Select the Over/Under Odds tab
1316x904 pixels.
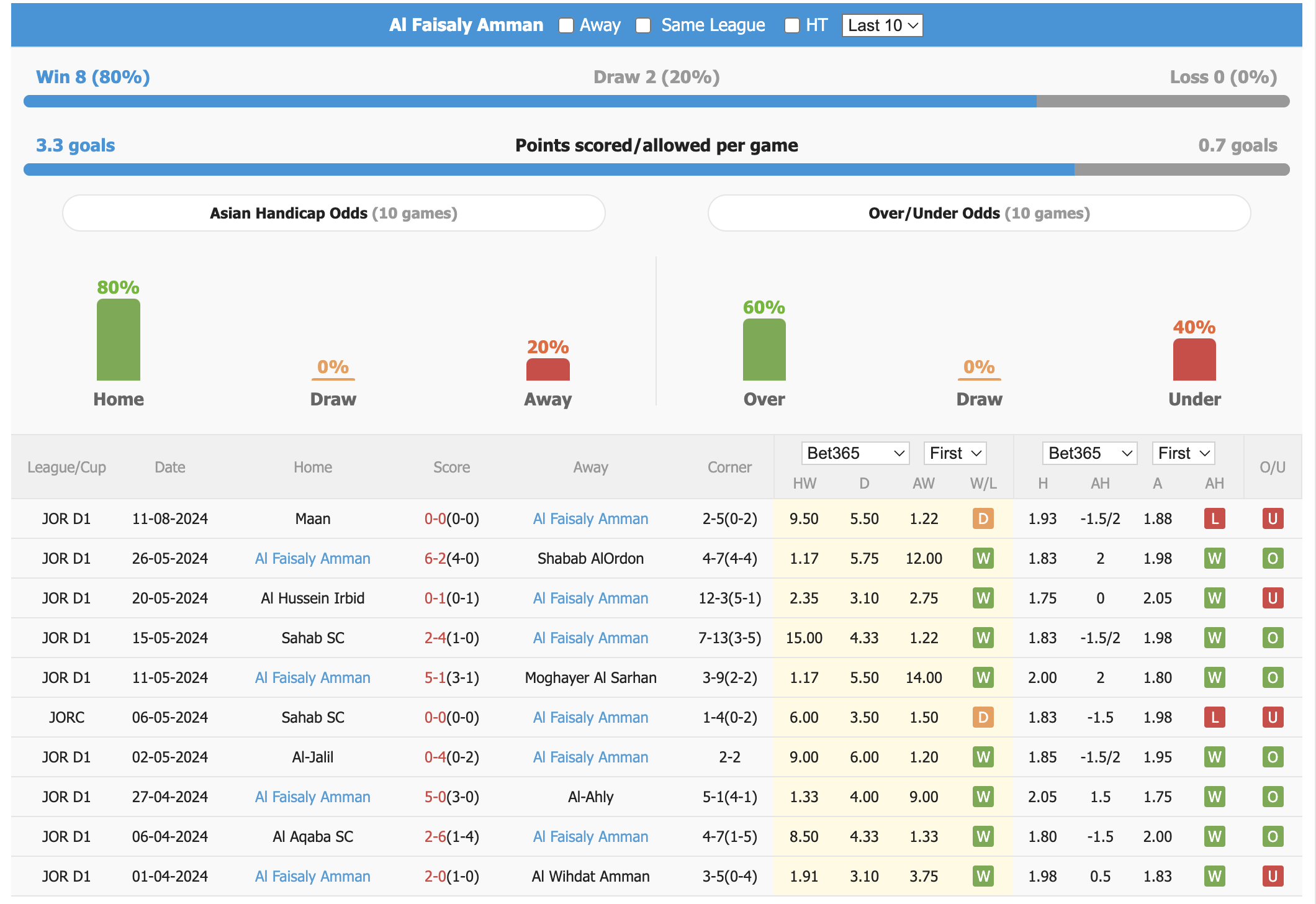pyautogui.click(x=979, y=213)
